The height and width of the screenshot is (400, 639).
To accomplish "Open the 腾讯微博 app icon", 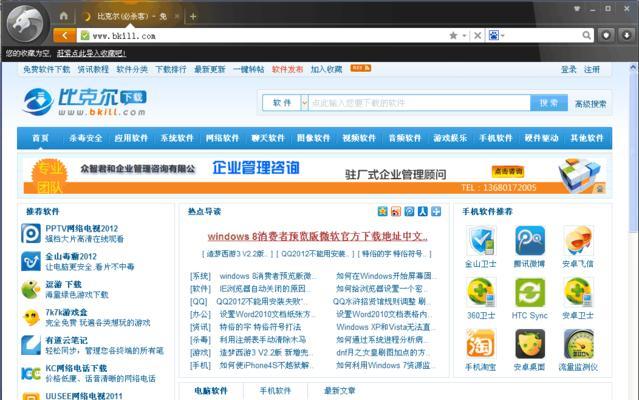I will (x=529, y=241).
